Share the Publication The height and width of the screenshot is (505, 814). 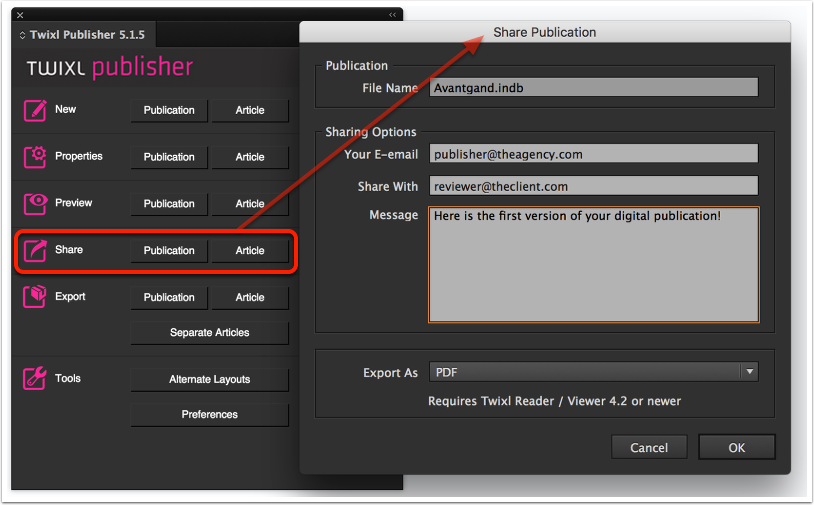click(169, 251)
